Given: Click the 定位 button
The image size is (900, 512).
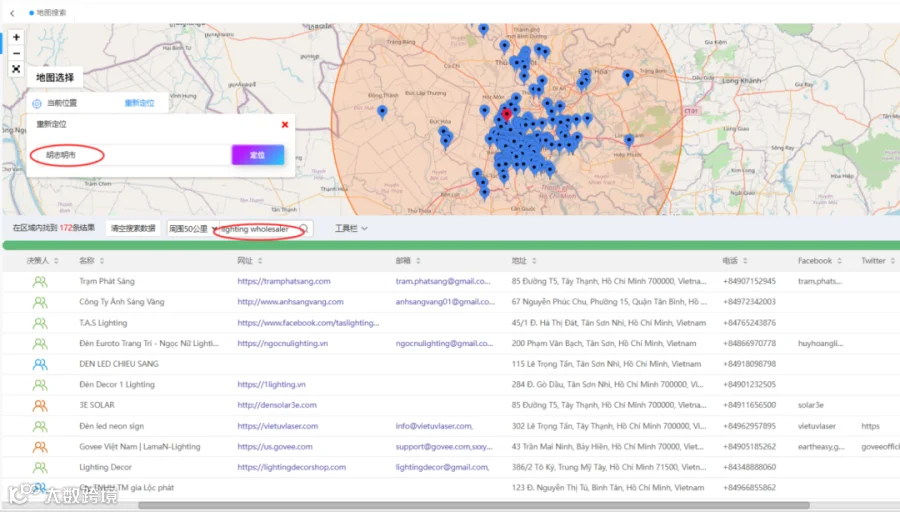Looking at the screenshot, I should tap(258, 155).
